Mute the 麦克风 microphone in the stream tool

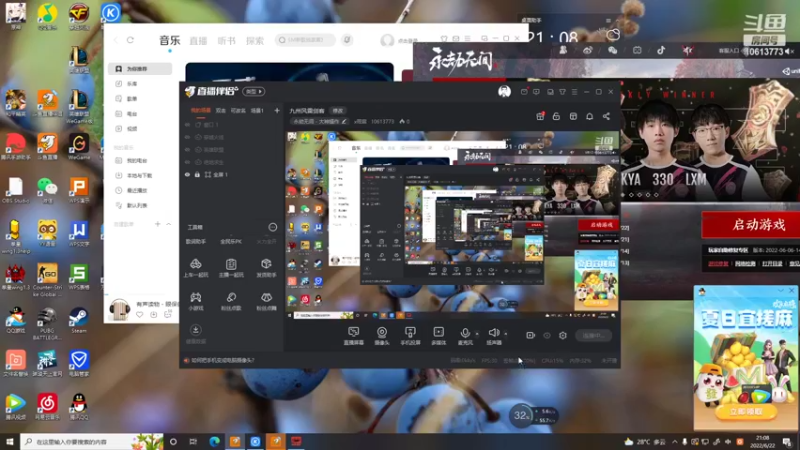[465, 333]
